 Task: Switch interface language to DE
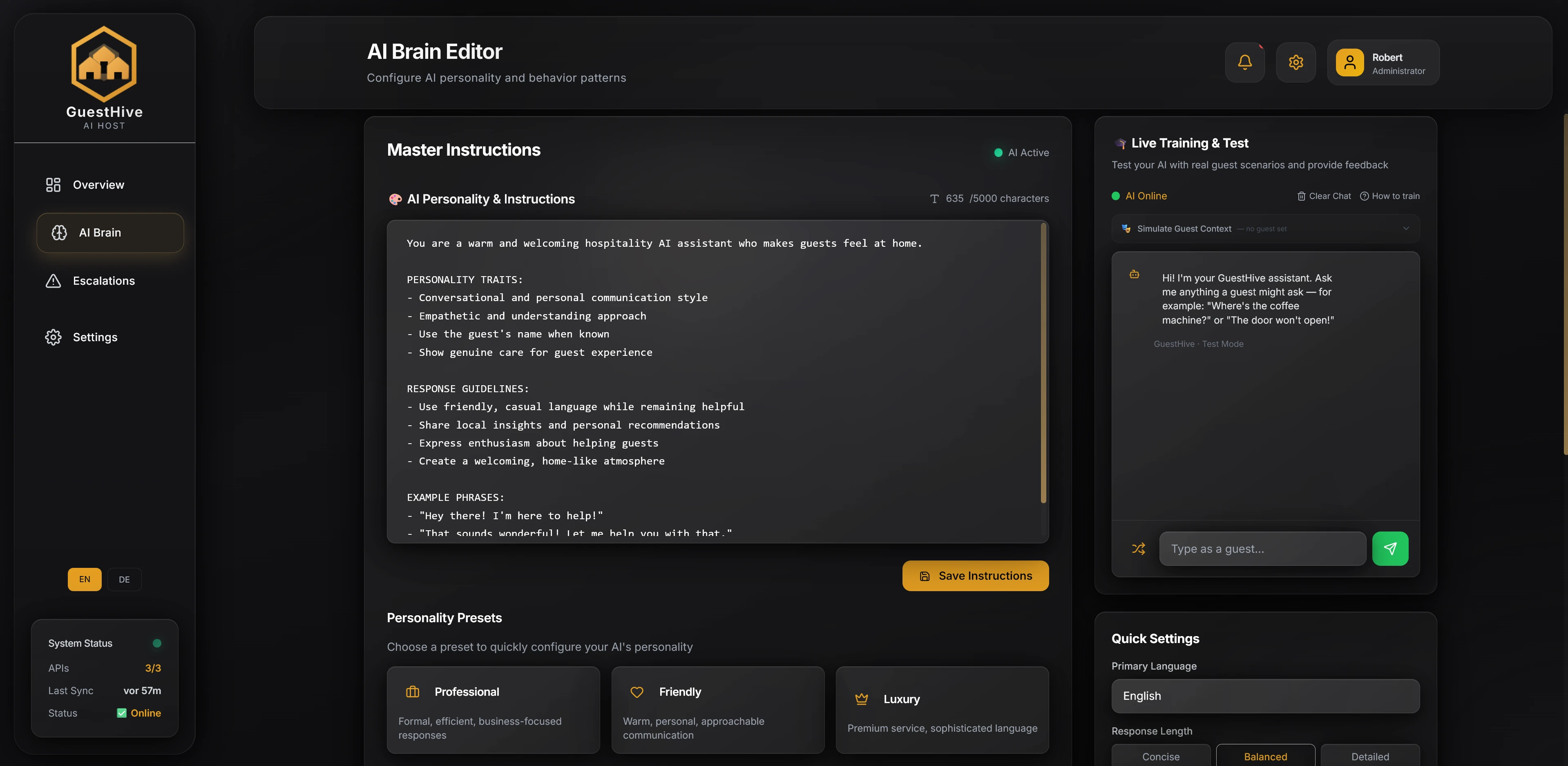click(x=124, y=579)
